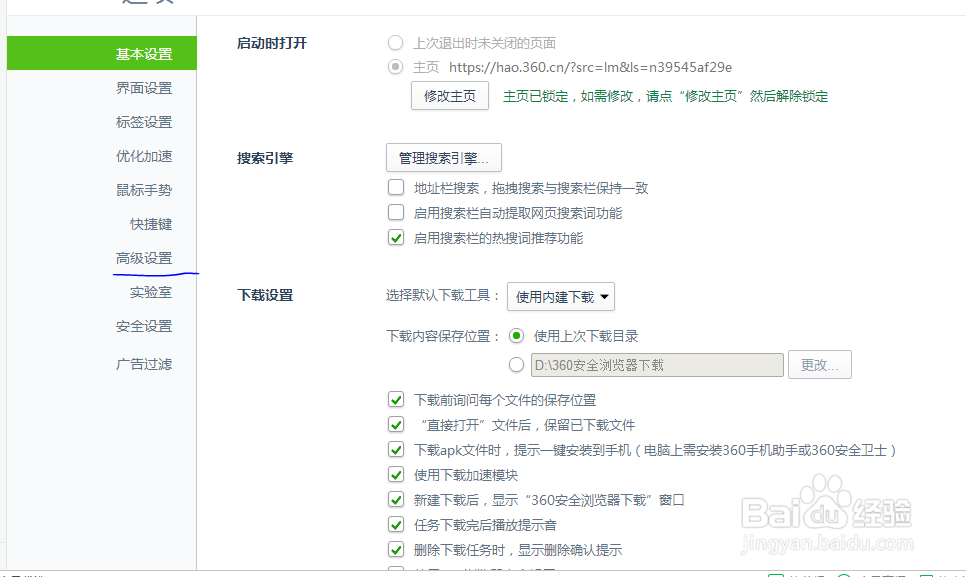Open the 界面设置 sidebar item

[x=144, y=88]
